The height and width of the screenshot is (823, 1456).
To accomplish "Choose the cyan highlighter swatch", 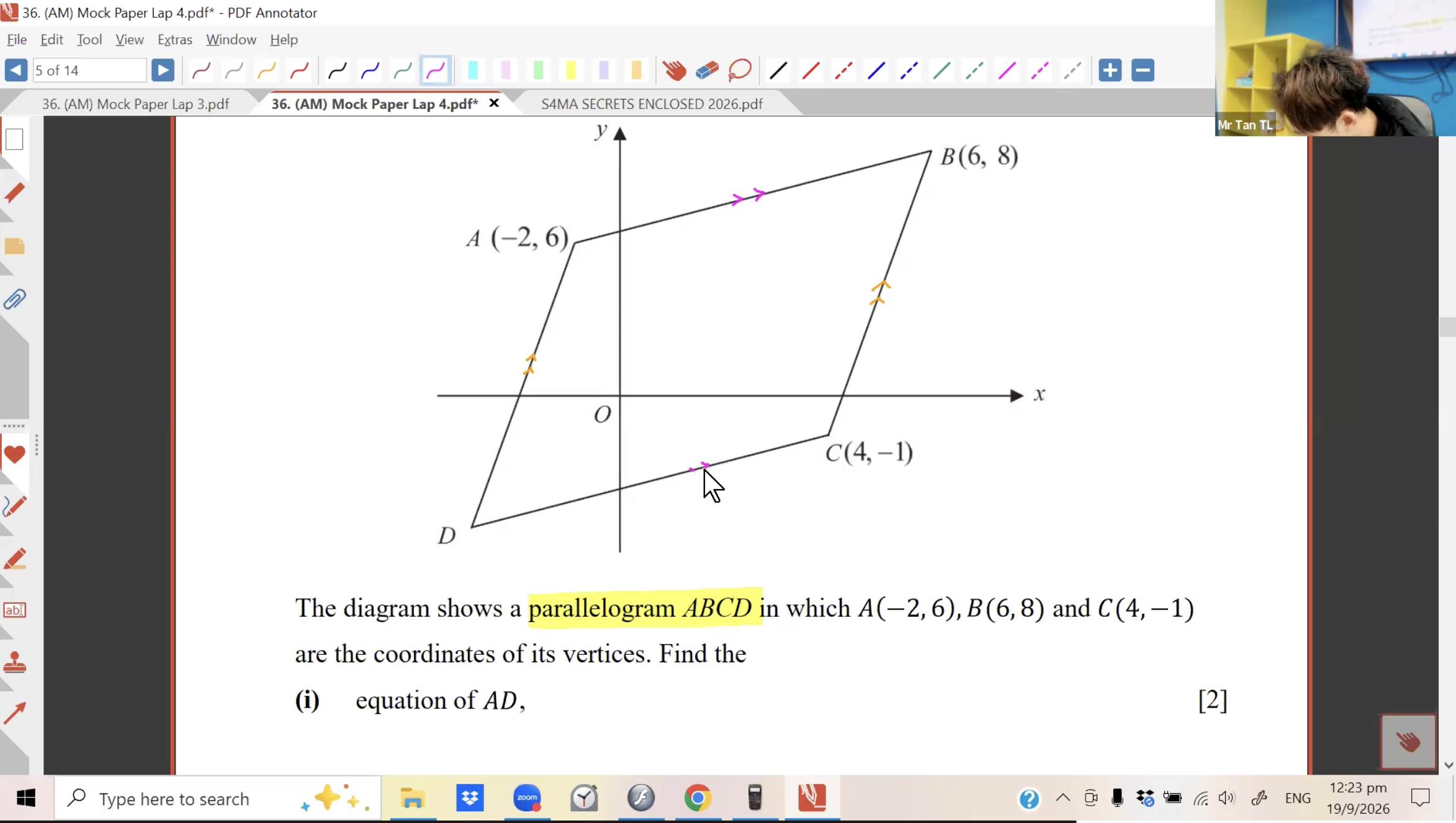I will tap(473, 71).
